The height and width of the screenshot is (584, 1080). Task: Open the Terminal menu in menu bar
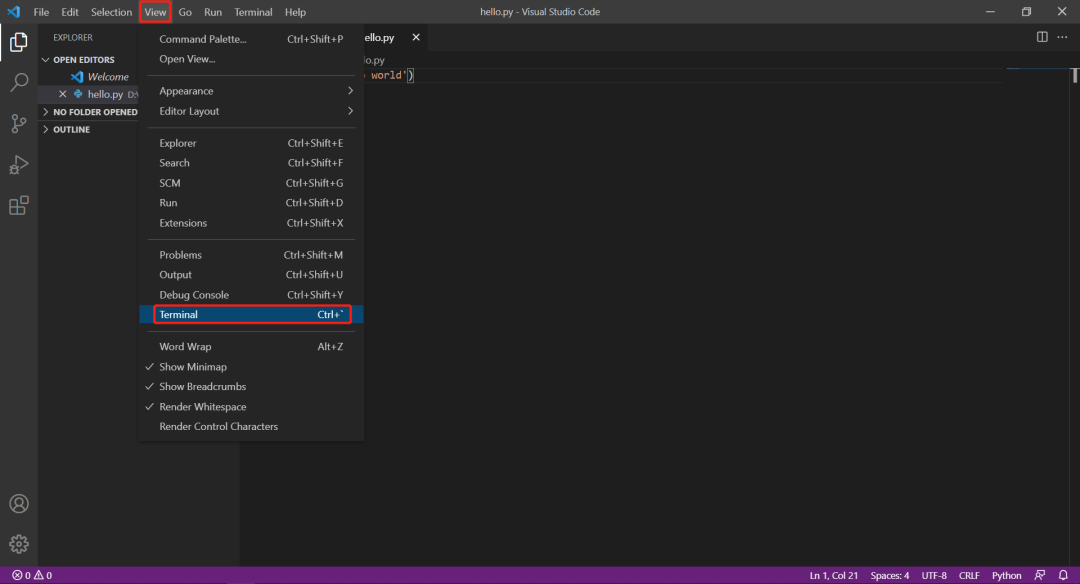tap(253, 12)
